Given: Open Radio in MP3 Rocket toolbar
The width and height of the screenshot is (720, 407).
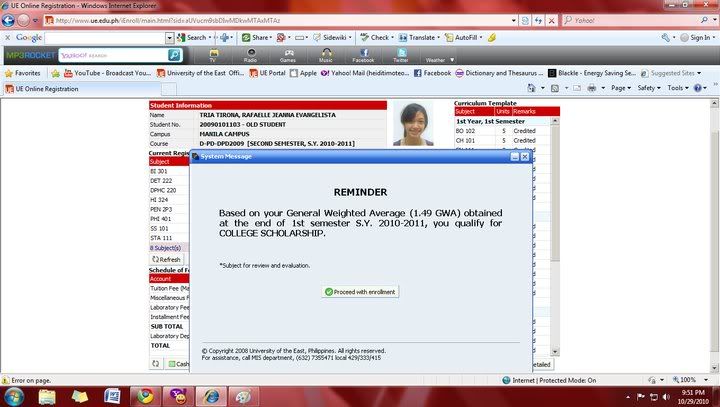Looking at the screenshot, I should (x=250, y=55).
